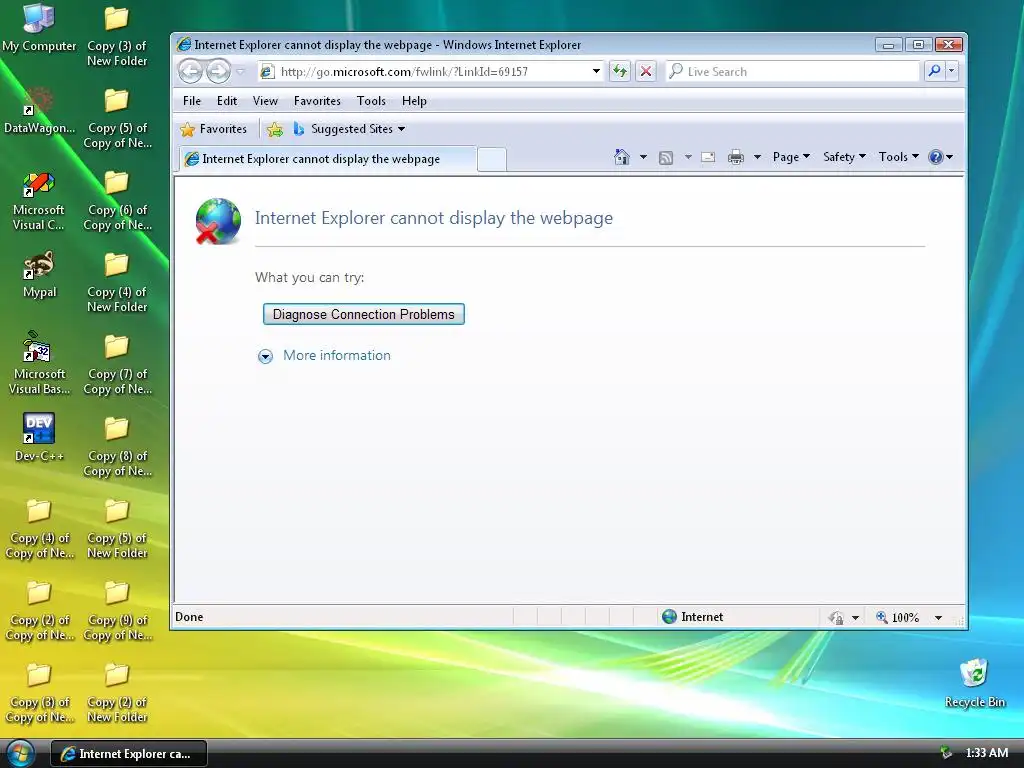This screenshot has height=768, width=1024.
Task: Click the Windows Start orb
Action: 20,754
